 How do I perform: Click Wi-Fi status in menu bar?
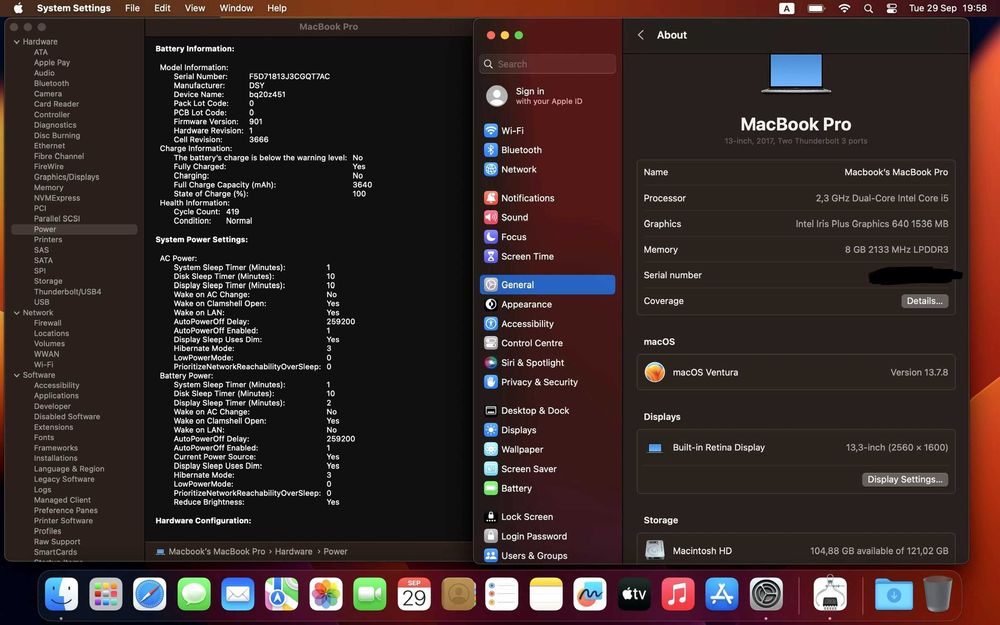(x=844, y=8)
